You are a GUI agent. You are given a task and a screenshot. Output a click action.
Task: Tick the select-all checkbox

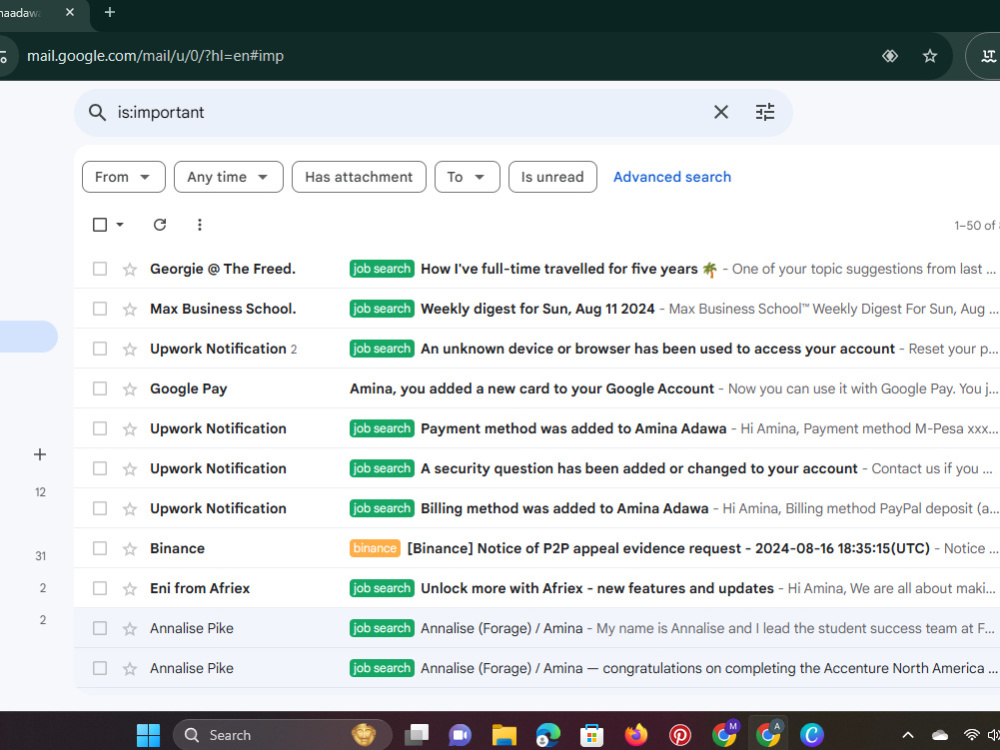coord(99,224)
